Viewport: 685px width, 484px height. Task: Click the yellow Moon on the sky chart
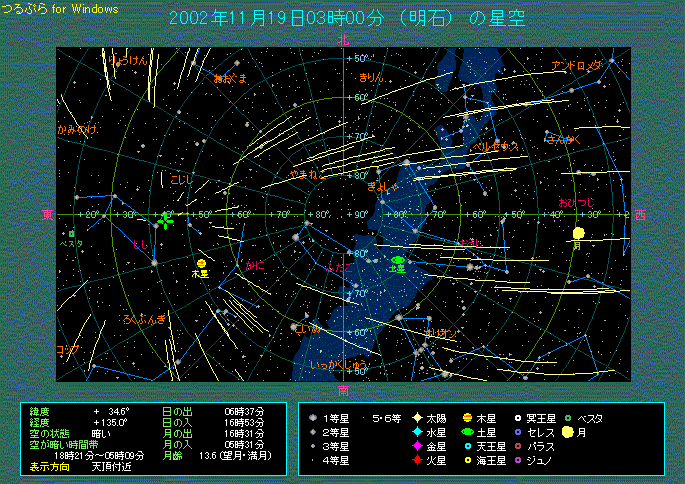click(578, 234)
